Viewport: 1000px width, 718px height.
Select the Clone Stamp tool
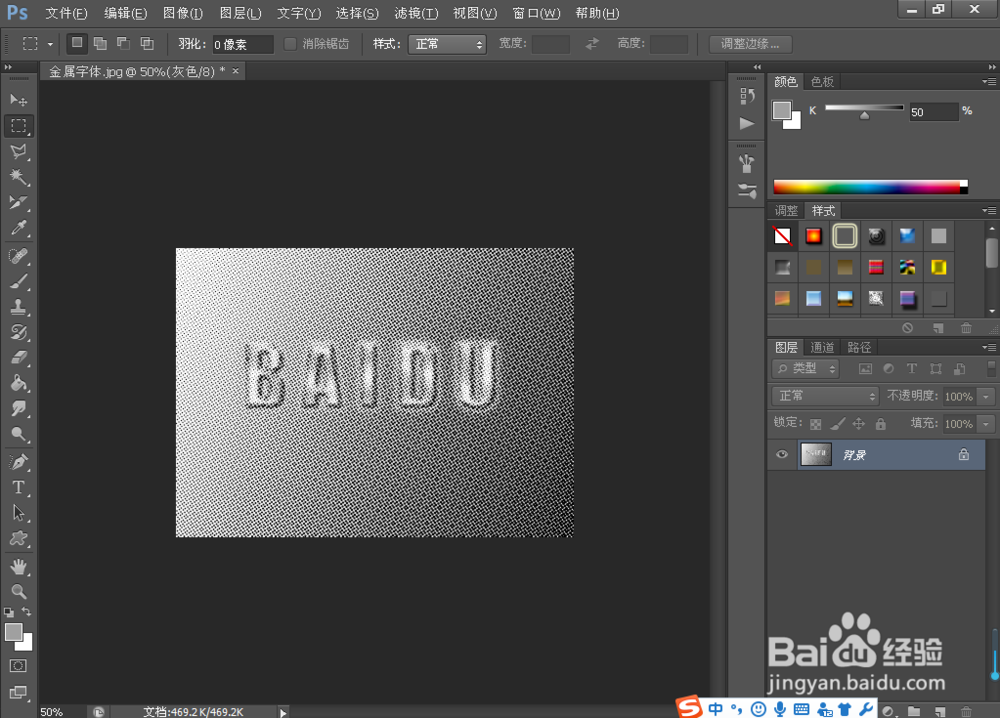tap(18, 307)
